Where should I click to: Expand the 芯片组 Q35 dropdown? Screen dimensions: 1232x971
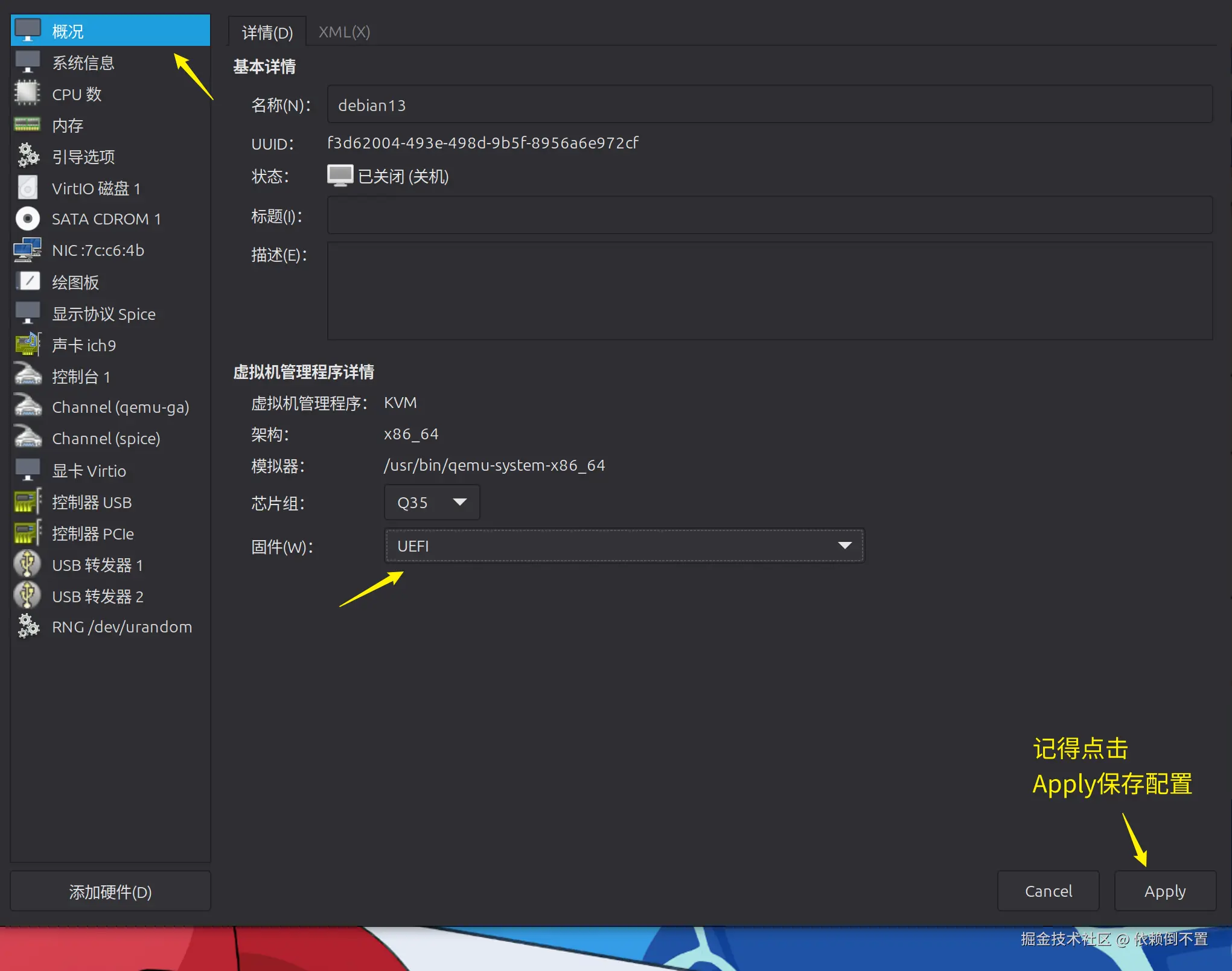click(432, 502)
